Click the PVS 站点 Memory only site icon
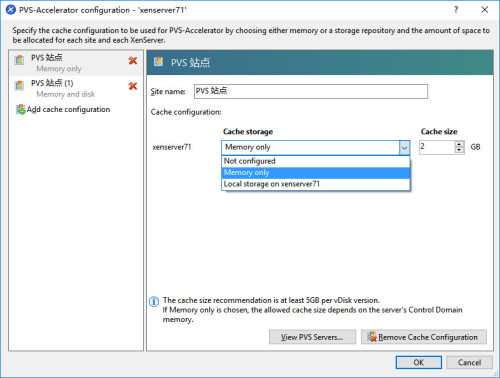 pos(19,60)
